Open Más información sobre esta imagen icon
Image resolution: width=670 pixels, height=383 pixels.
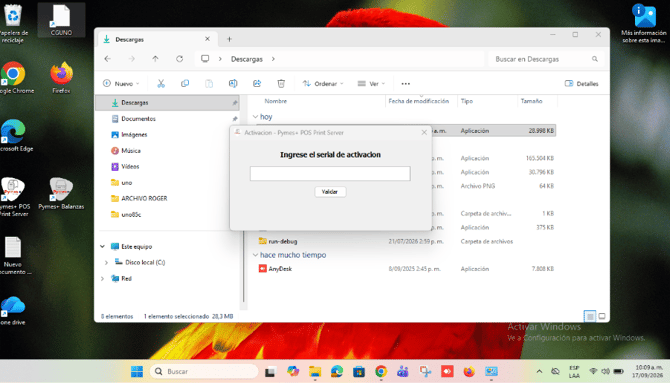pyautogui.click(x=644, y=24)
